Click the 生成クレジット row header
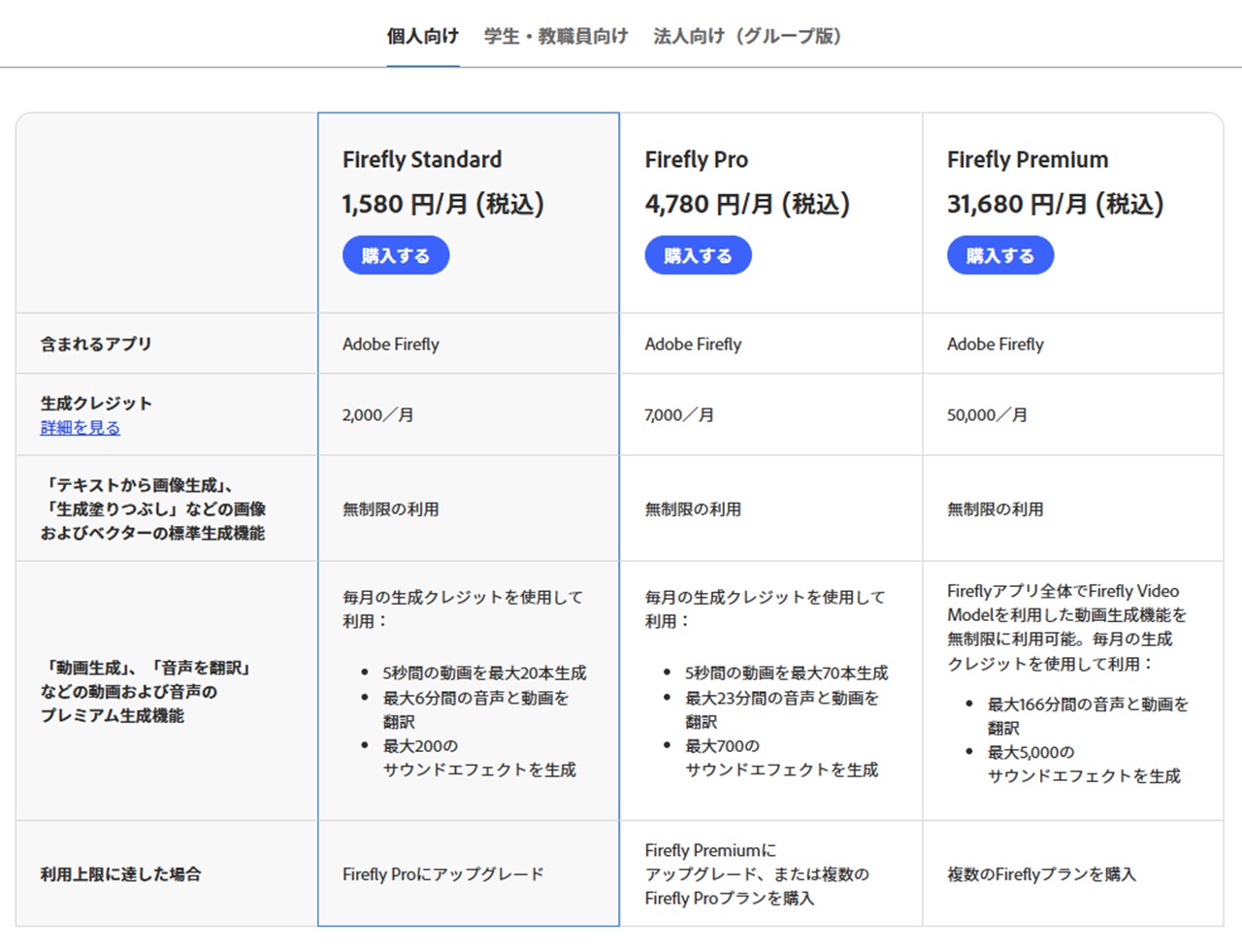The height and width of the screenshot is (952, 1242). [96, 403]
